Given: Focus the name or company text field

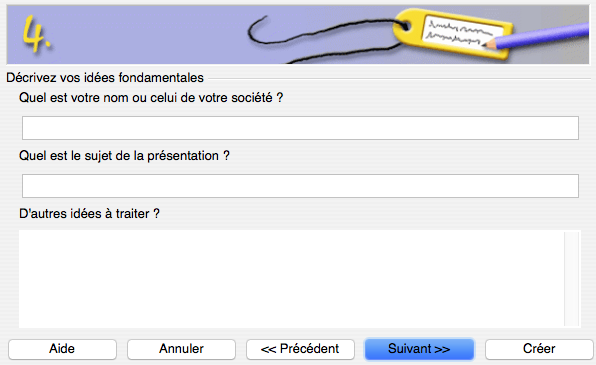Looking at the screenshot, I should click(x=300, y=128).
